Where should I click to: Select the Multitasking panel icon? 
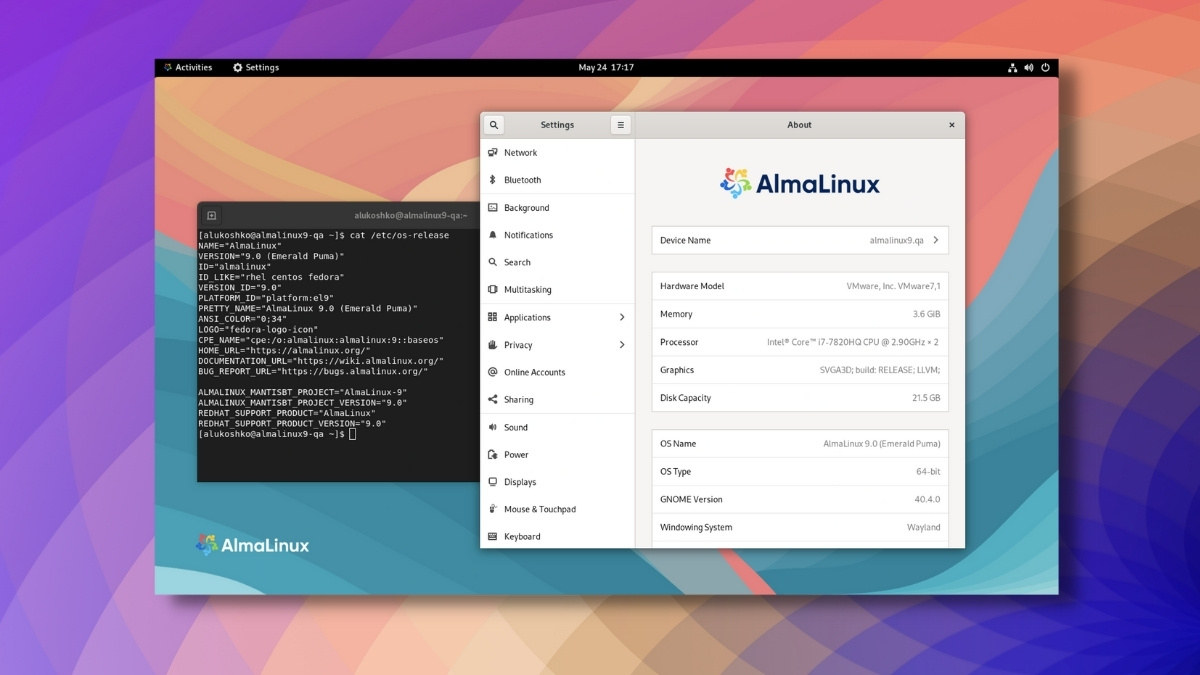[x=492, y=289]
